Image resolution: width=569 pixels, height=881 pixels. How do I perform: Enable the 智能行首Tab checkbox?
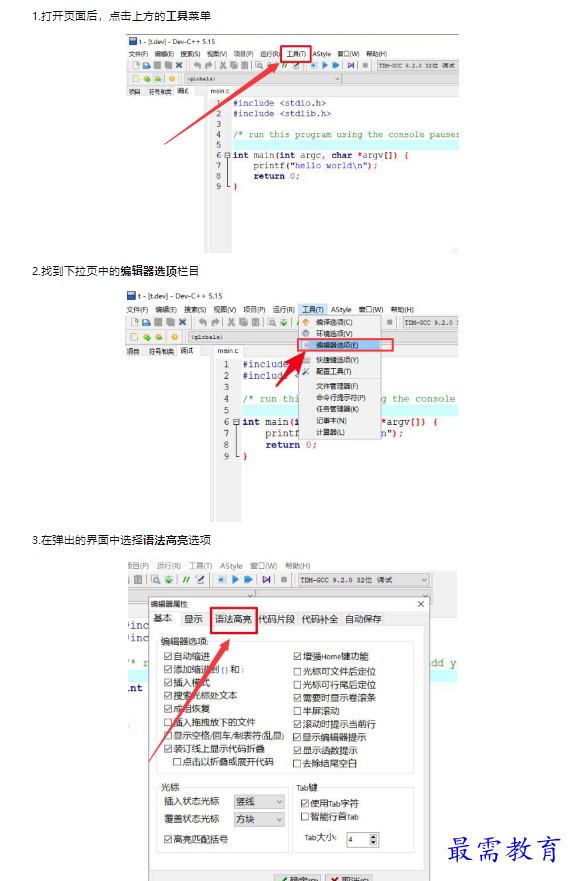(305, 816)
